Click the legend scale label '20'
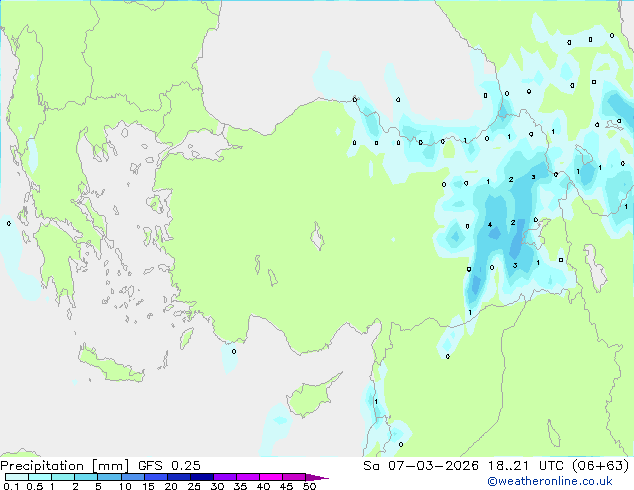634x490 pixels. [171, 486]
